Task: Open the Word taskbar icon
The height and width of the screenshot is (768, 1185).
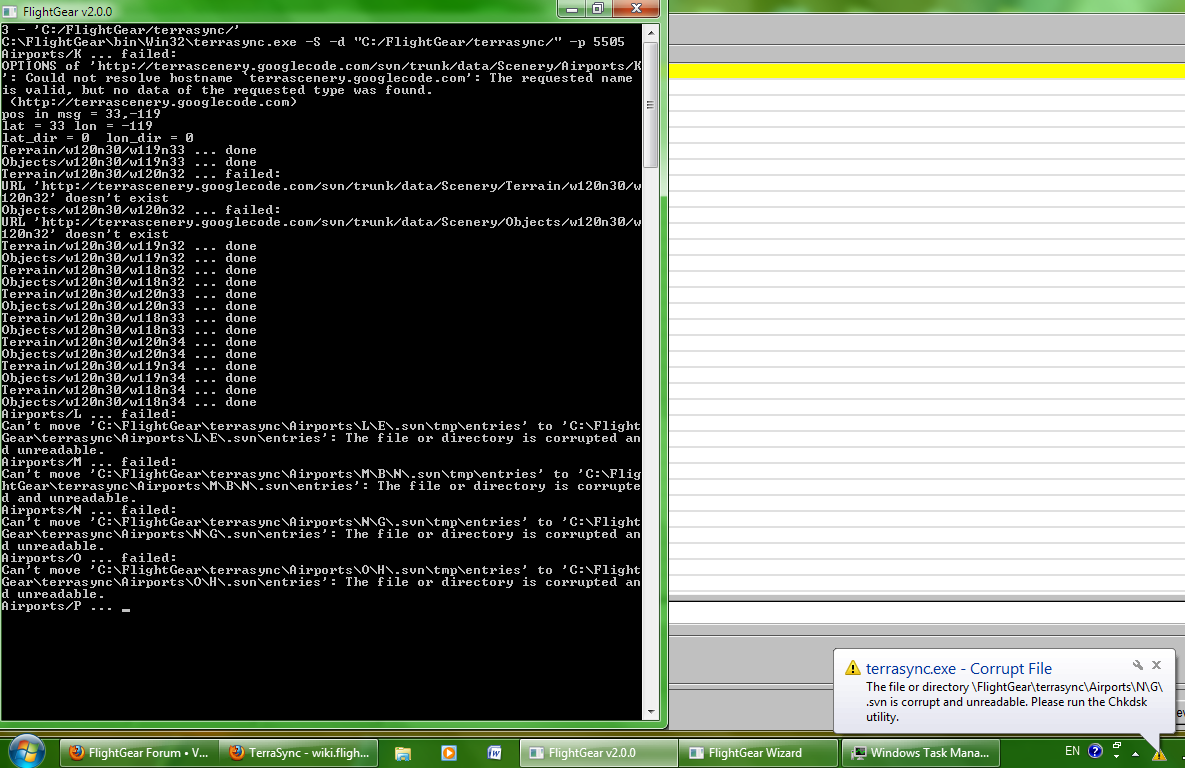Action: pos(494,753)
